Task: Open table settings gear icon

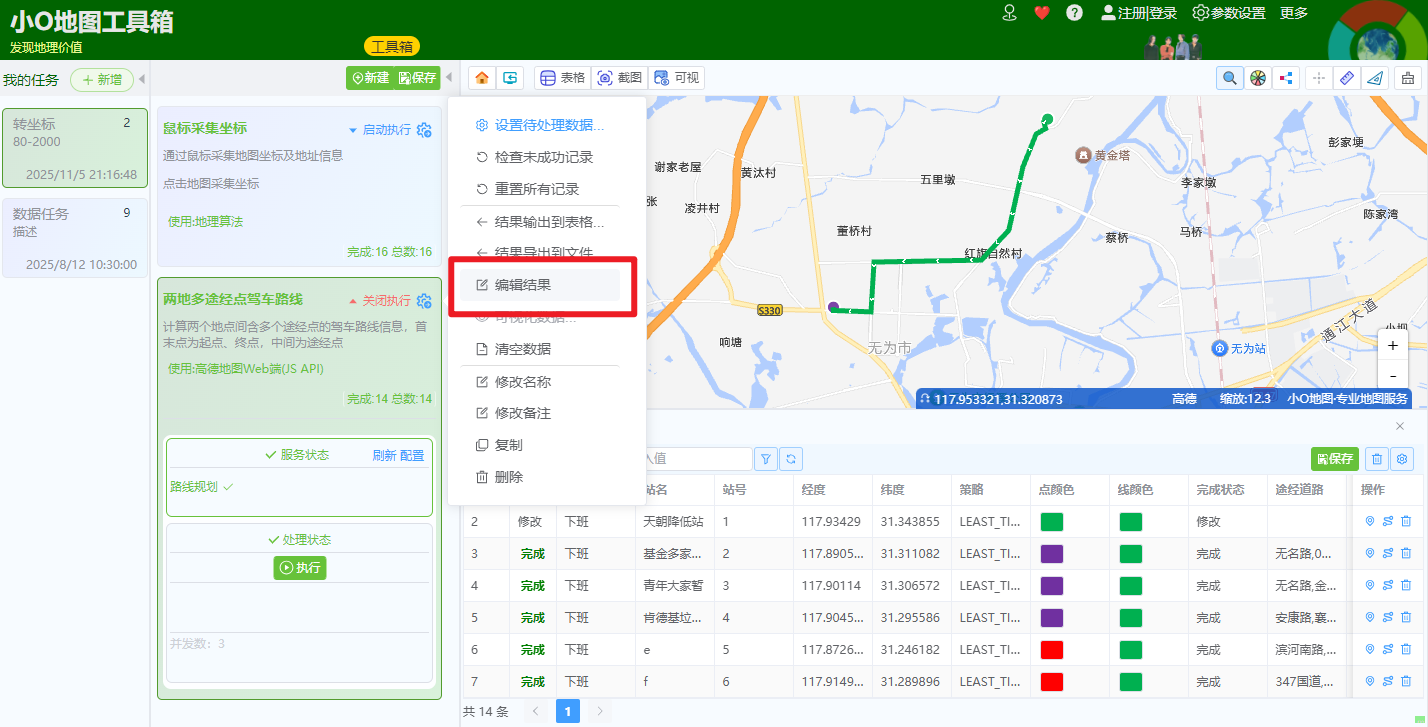Action: [x=1402, y=459]
